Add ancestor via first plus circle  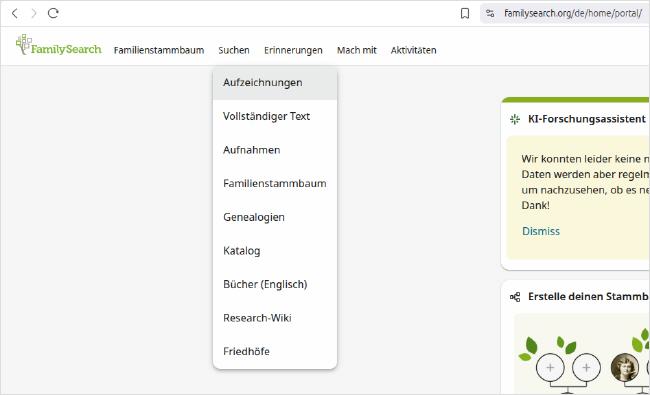click(x=550, y=367)
